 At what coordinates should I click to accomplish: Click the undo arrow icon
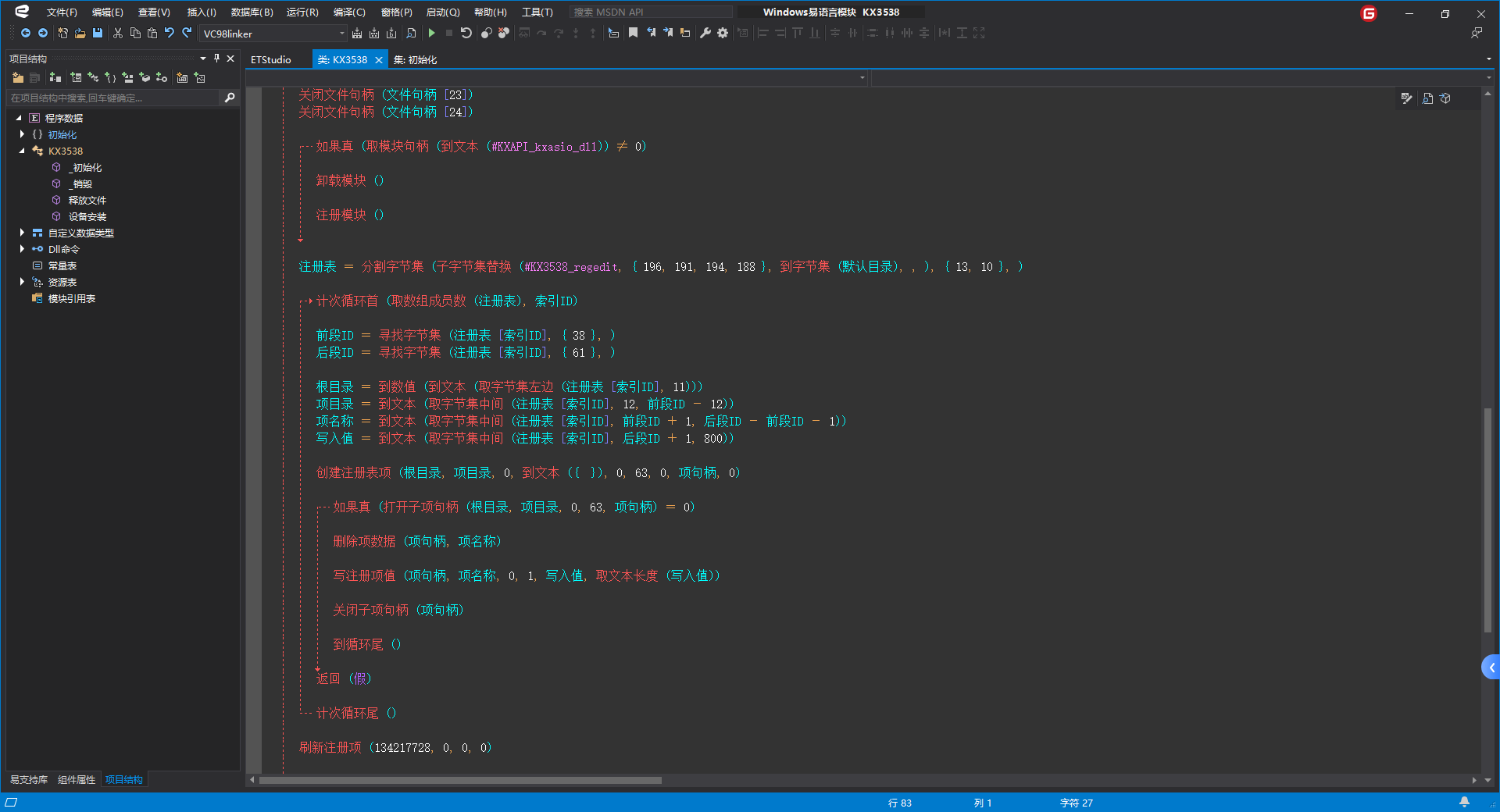170,33
